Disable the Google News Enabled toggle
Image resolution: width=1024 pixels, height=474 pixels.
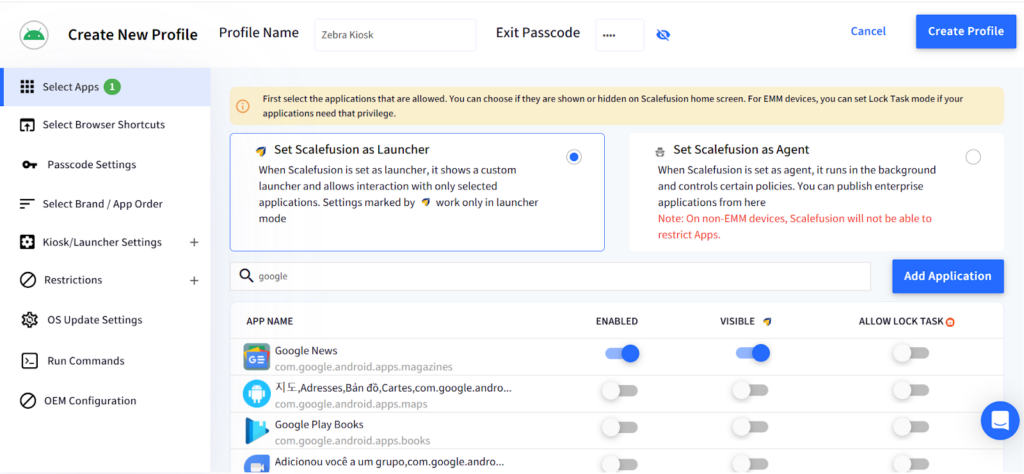[x=621, y=353]
